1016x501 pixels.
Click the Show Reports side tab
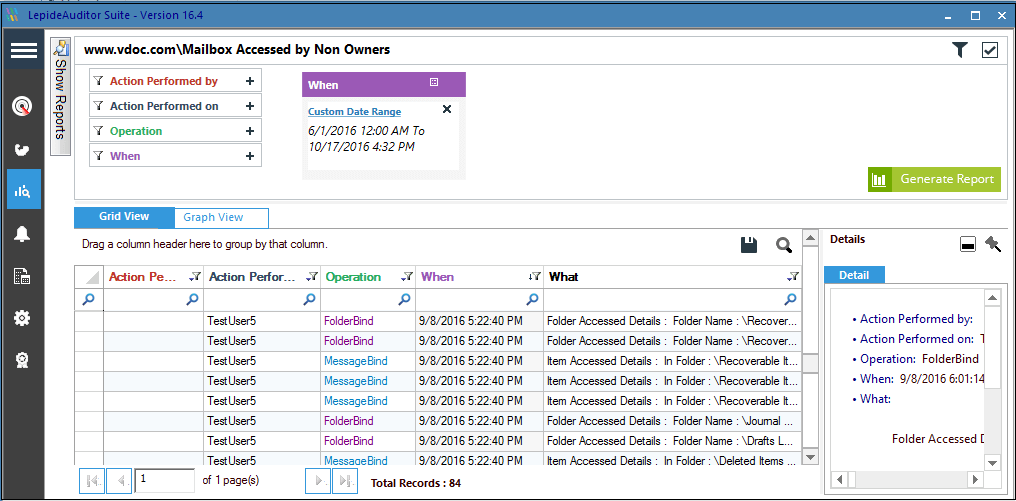(60, 97)
